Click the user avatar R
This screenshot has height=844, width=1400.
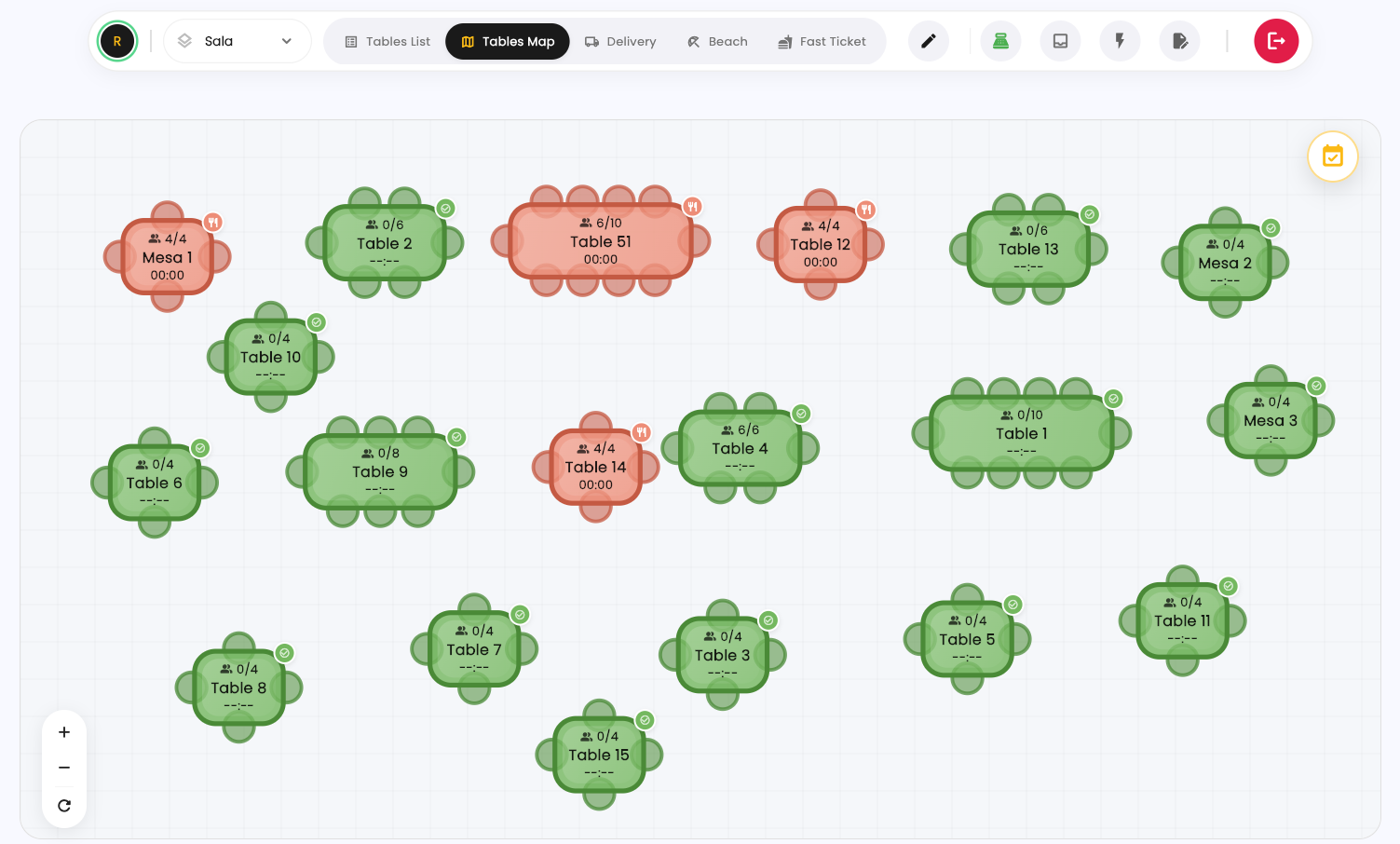(117, 41)
